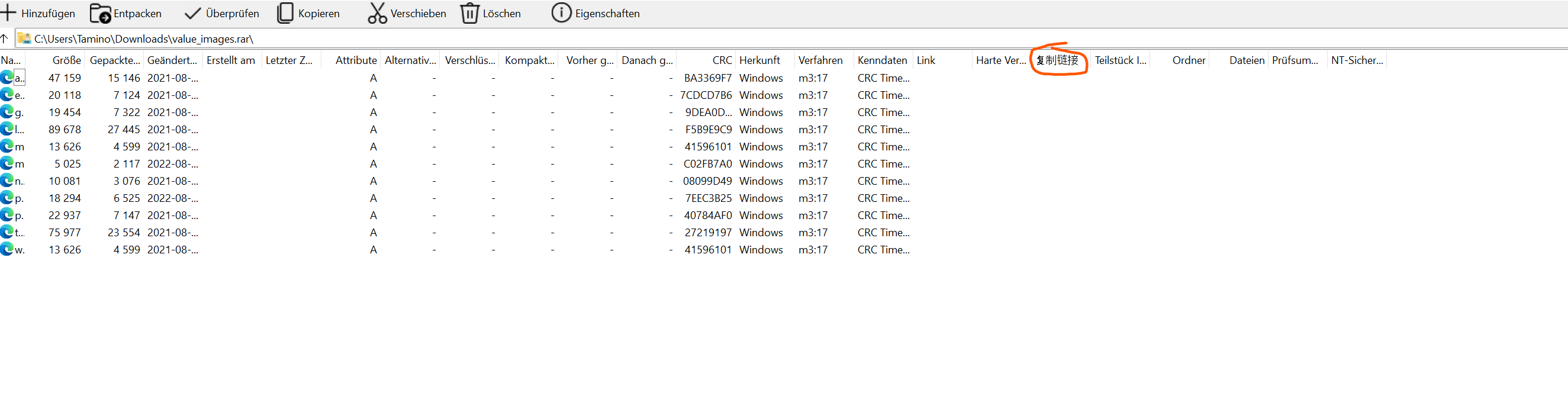Click the archive folder icon in address bar

pos(24,38)
